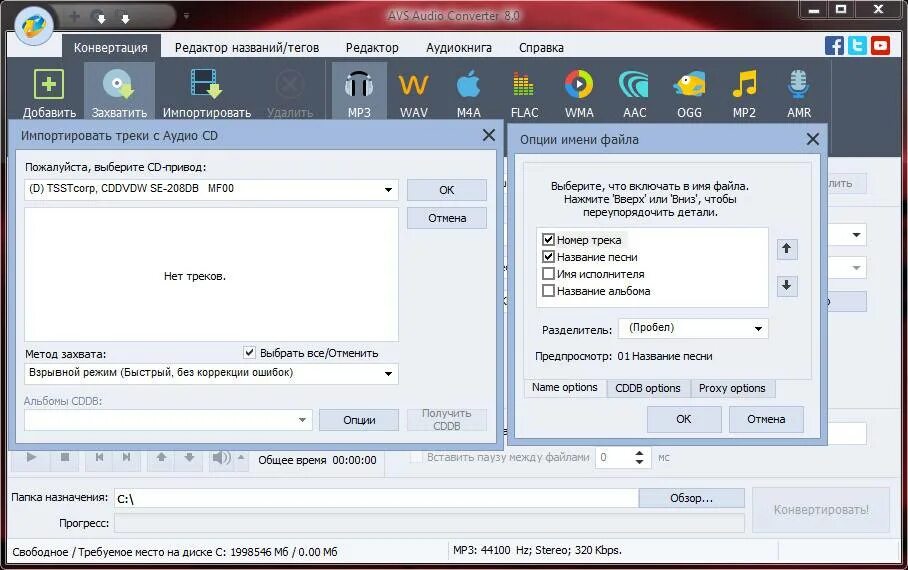
Task: Click the Обзор... browse button
Action: click(691, 498)
